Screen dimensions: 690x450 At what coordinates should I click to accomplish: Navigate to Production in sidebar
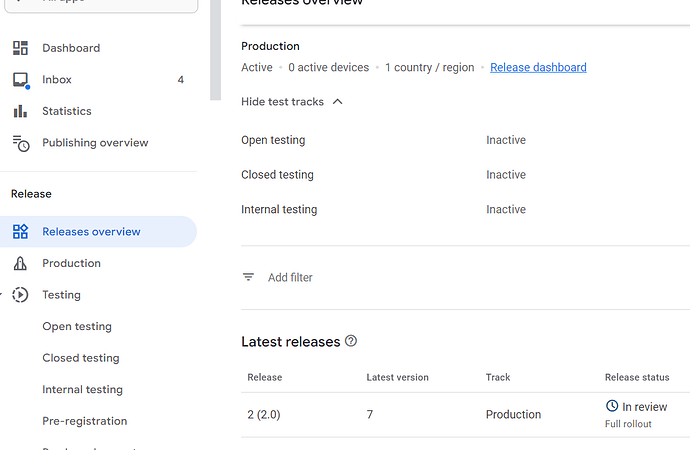(71, 263)
